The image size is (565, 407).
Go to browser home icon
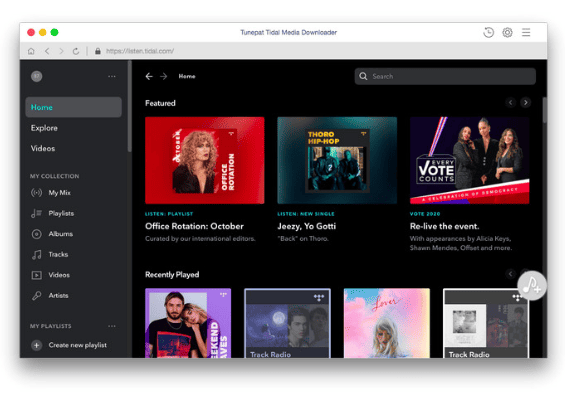point(31,51)
